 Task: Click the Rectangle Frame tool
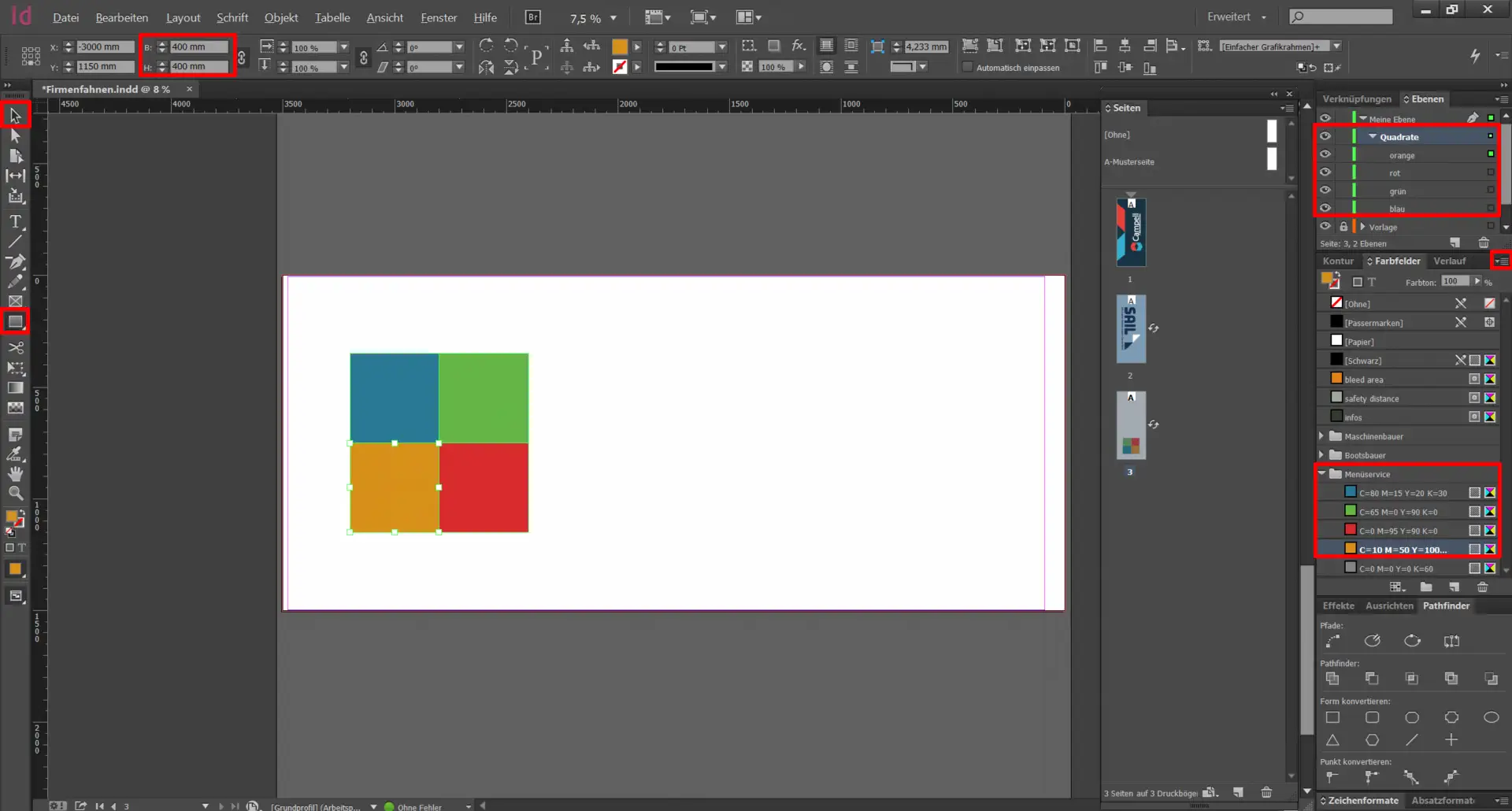[15, 301]
